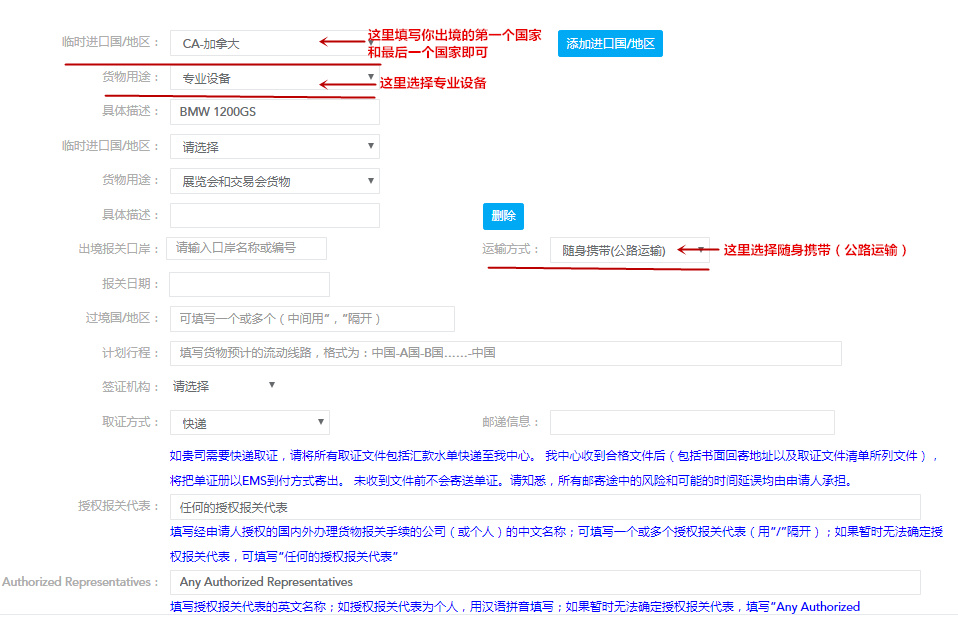Click the empty 具体描述 input box
Viewport: 958px width, 632px height.
point(275,215)
